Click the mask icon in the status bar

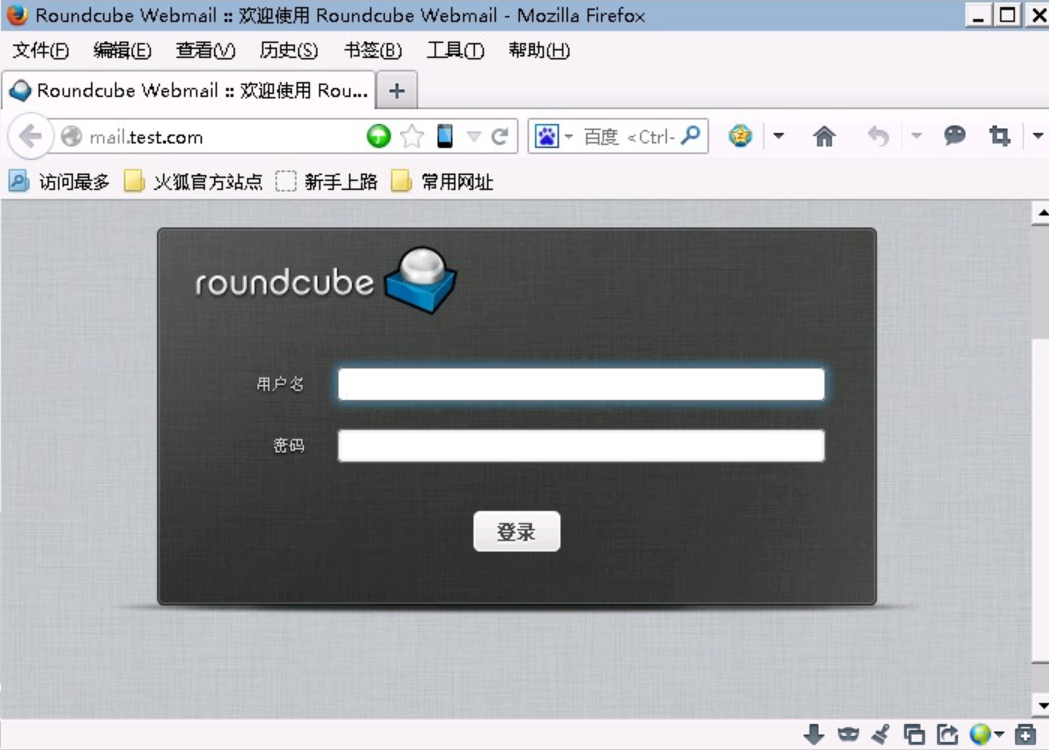click(x=848, y=734)
